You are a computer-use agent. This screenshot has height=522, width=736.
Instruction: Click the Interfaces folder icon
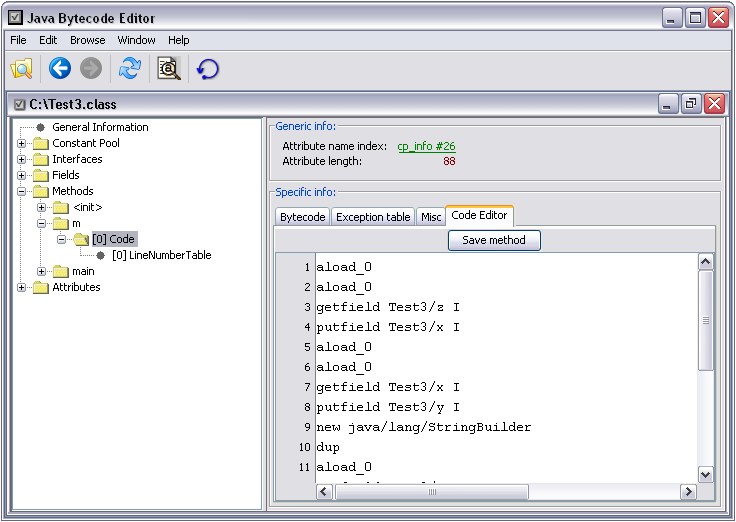pos(41,159)
